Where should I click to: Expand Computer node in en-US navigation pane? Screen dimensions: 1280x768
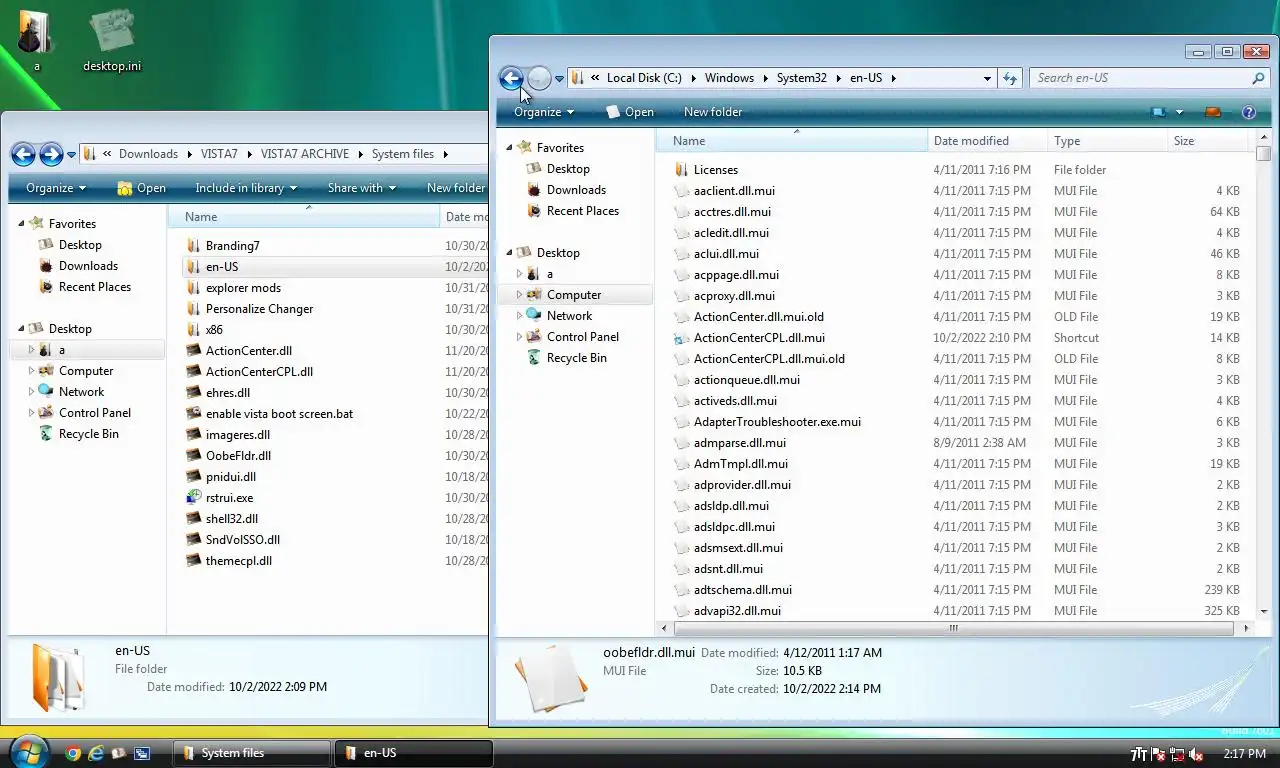(519, 295)
